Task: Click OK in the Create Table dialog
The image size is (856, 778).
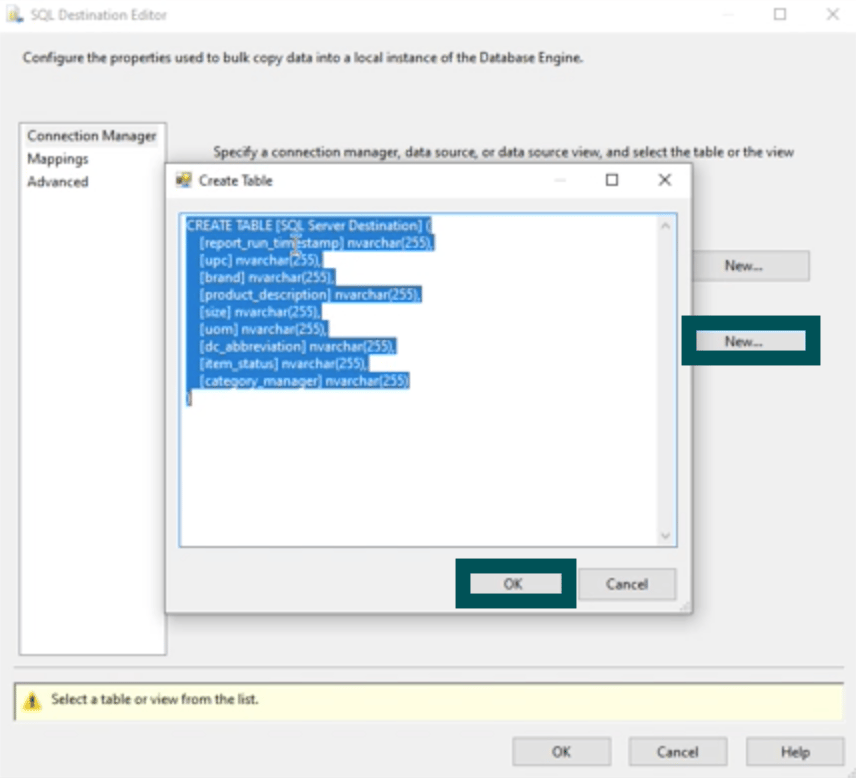Action: [x=515, y=584]
